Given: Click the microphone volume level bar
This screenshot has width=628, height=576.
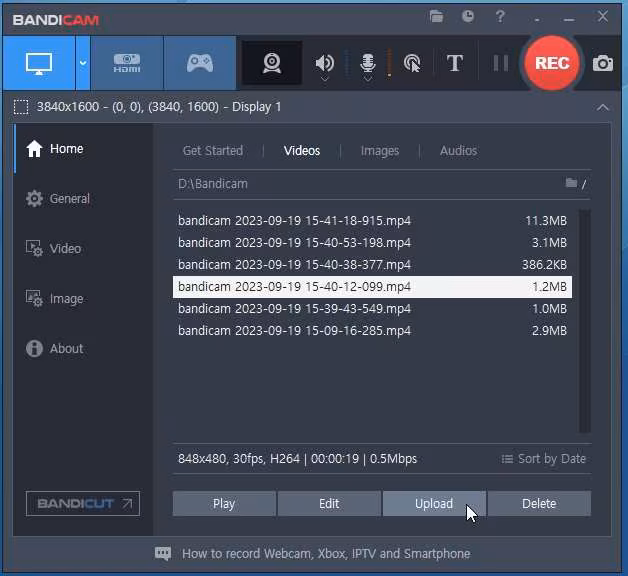Looking at the screenshot, I should (x=389, y=63).
